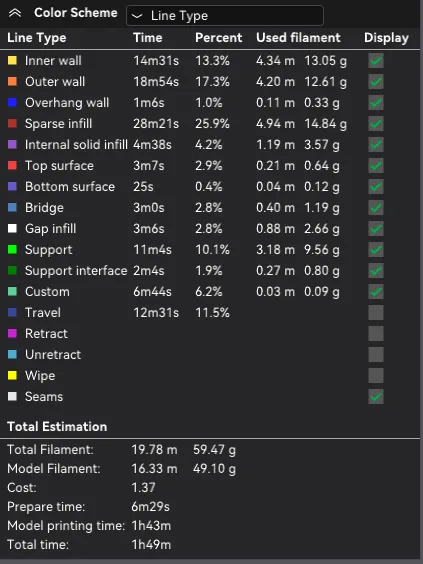Click the Time column header

coord(147,38)
